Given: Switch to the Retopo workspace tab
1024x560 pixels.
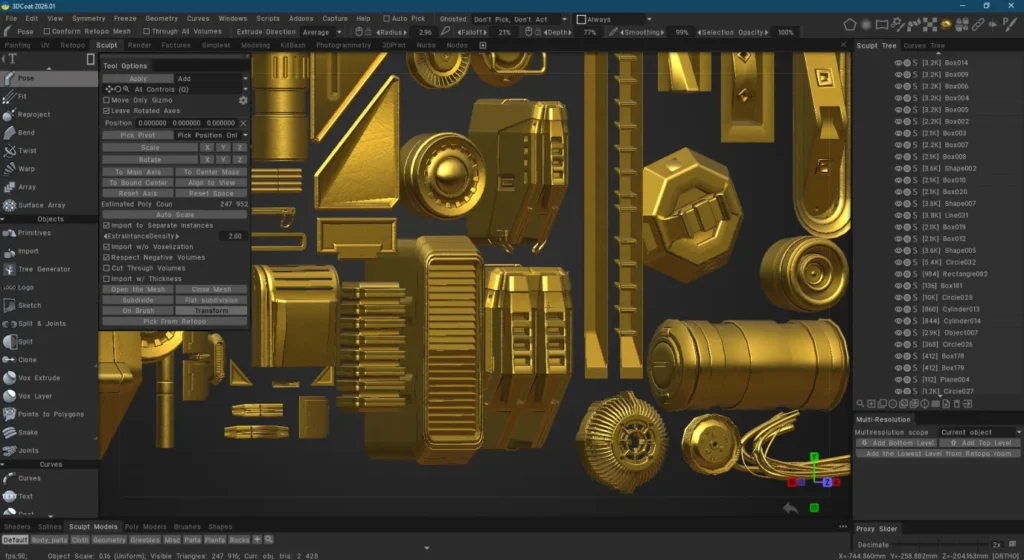Looking at the screenshot, I should point(72,45).
